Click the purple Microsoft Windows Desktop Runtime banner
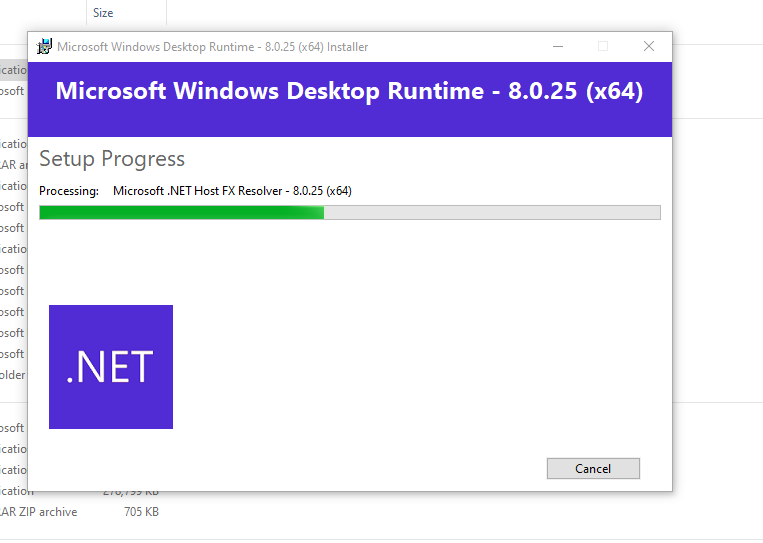This screenshot has width=763, height=543. coord(349,98)
